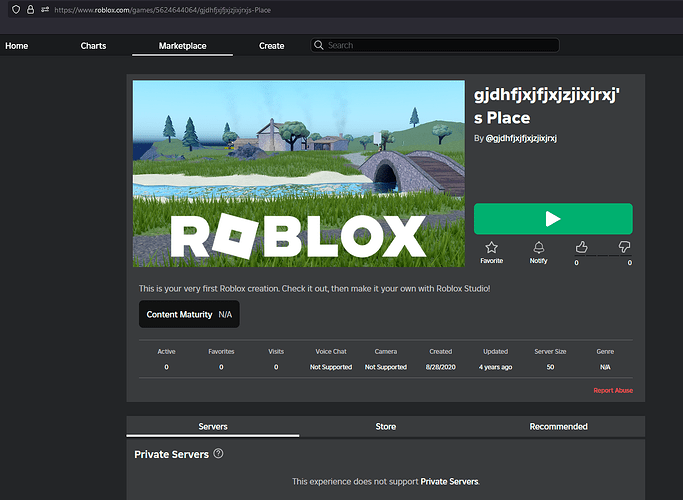Open the site permissions icon in address bar
This screenshot has width=683, height=500.
45,10
